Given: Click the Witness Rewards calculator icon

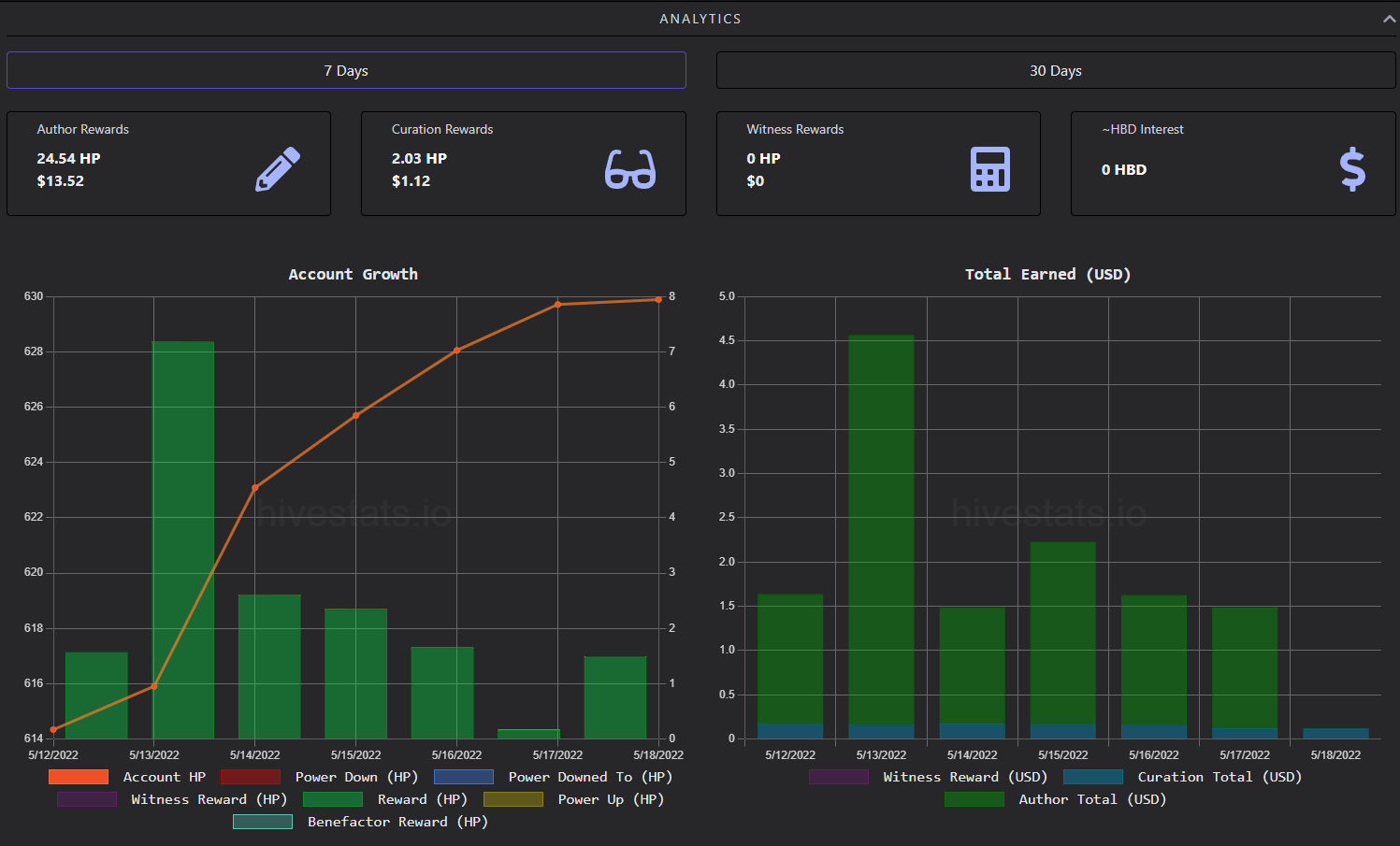Looking at the screenshot, I should (x=989, y=169).
